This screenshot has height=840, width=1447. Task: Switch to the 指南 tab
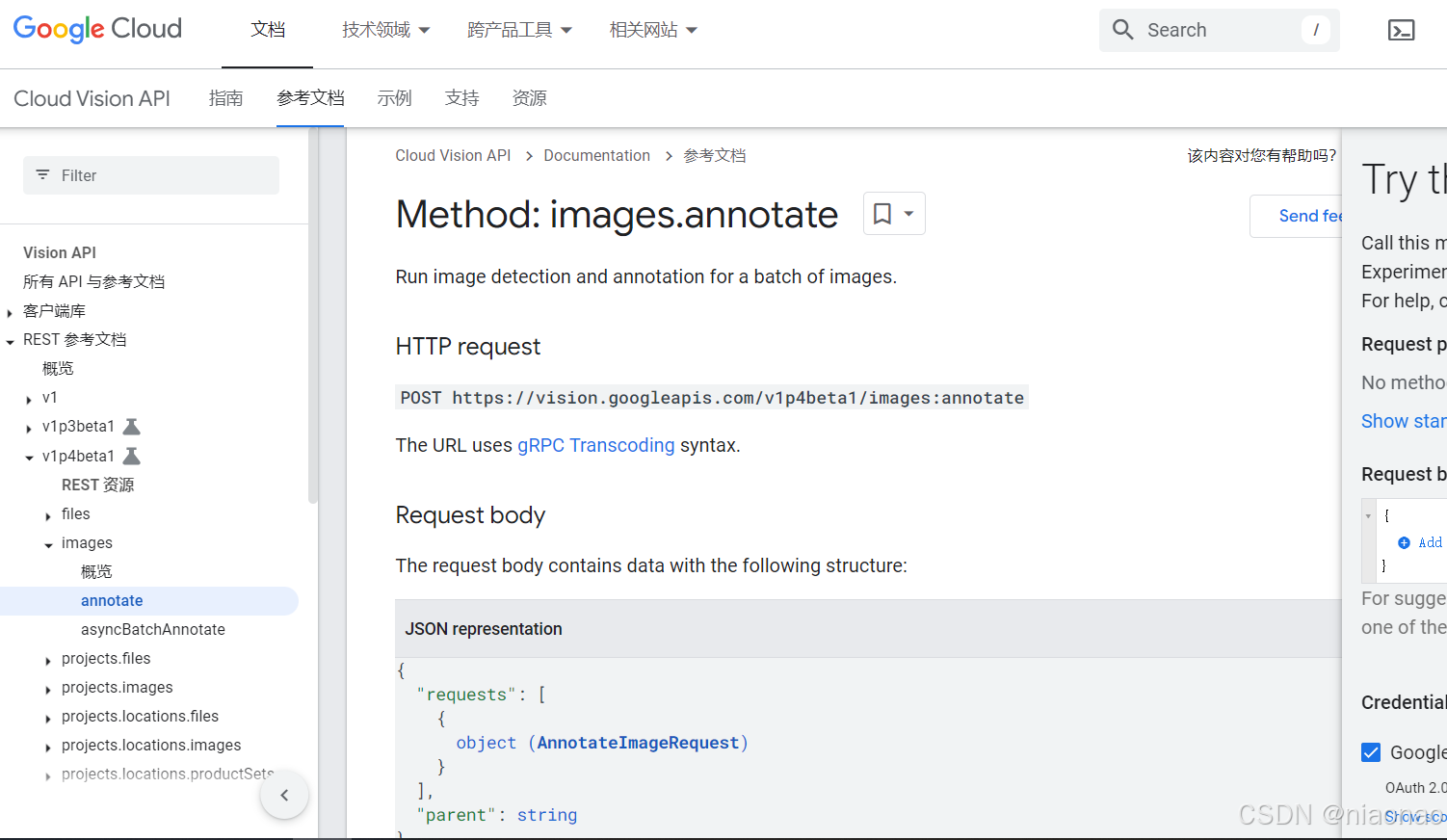[225, 98]
